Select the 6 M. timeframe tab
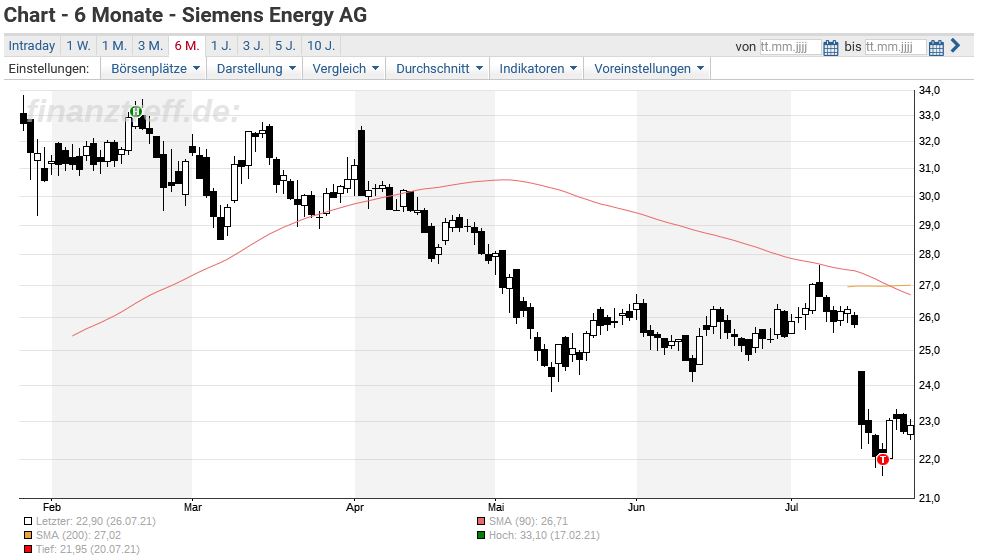The width and height of the screenshot is (985, 560). (187, 46)
